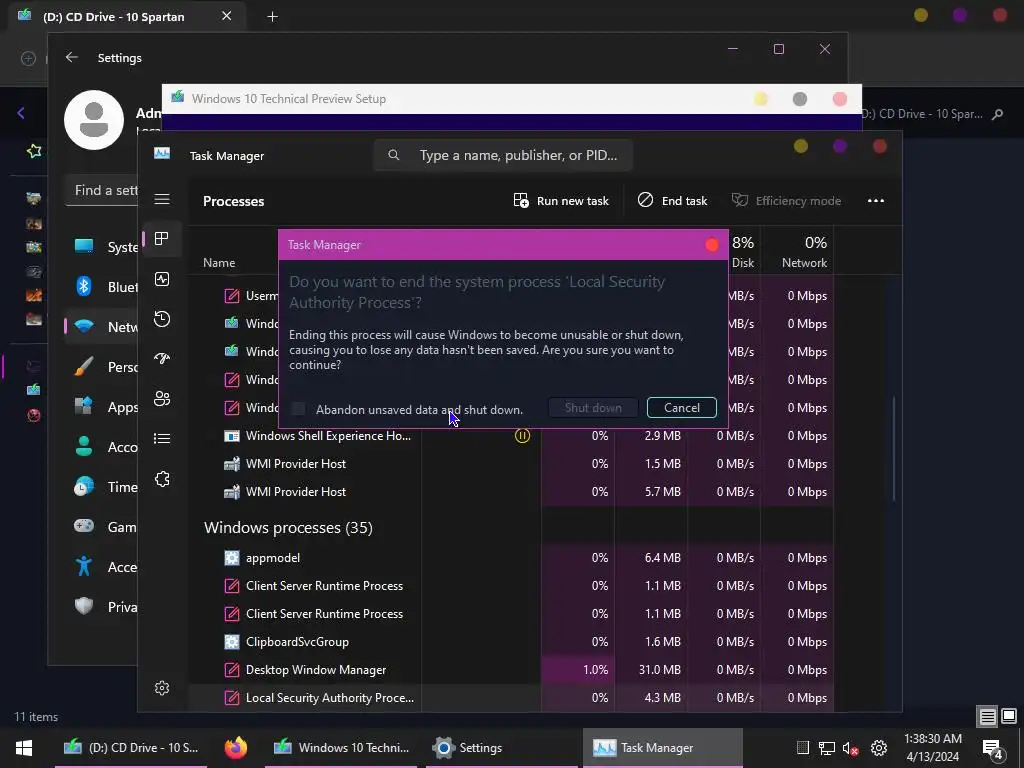Click Windows processes (35) group header
Viewport: 1024px width, 768px height.
tap(288, 528)
